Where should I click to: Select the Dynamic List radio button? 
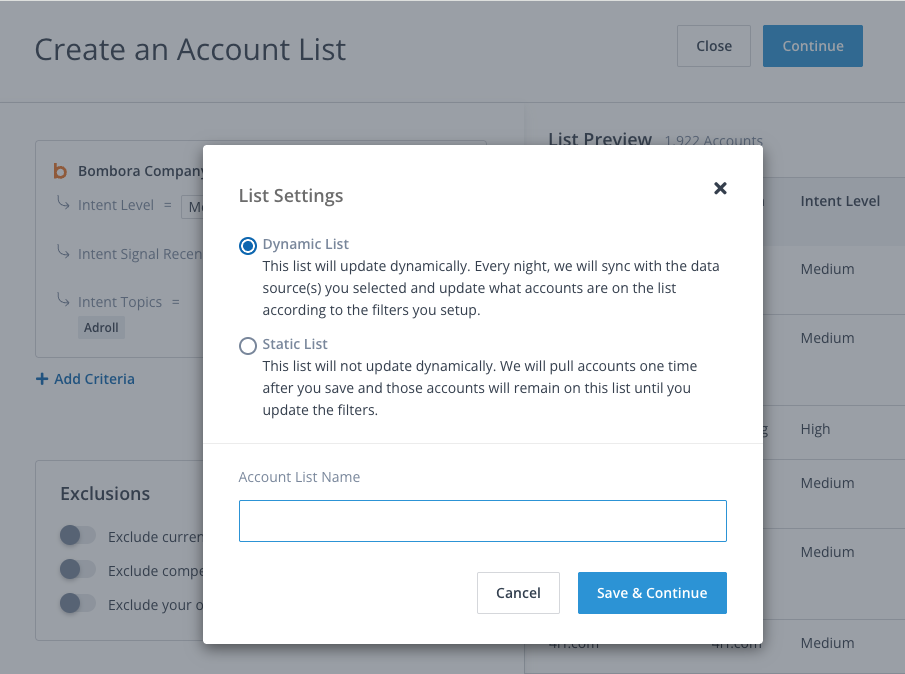point(248,246)
